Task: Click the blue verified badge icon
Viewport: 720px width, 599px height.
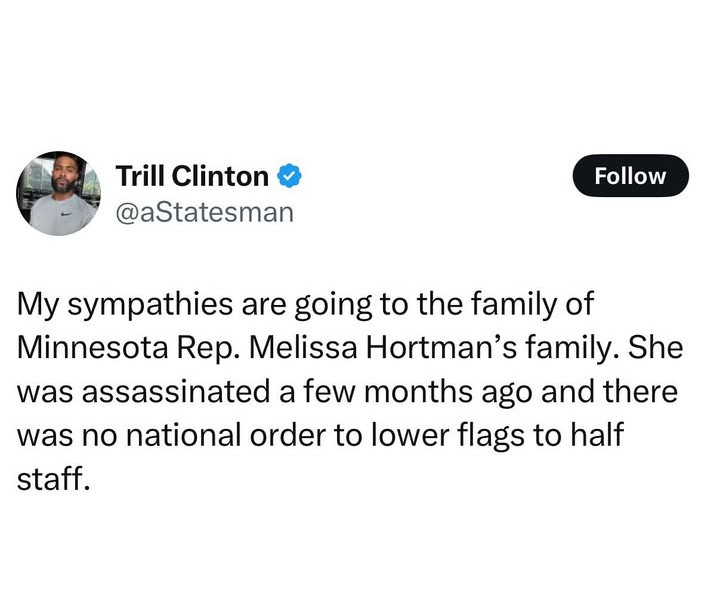Action: [290, 177]
